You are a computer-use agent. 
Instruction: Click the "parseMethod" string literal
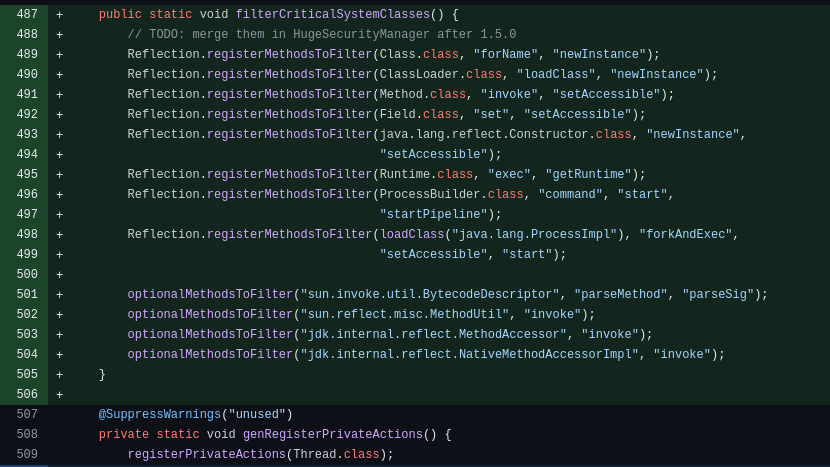point(620,294)
